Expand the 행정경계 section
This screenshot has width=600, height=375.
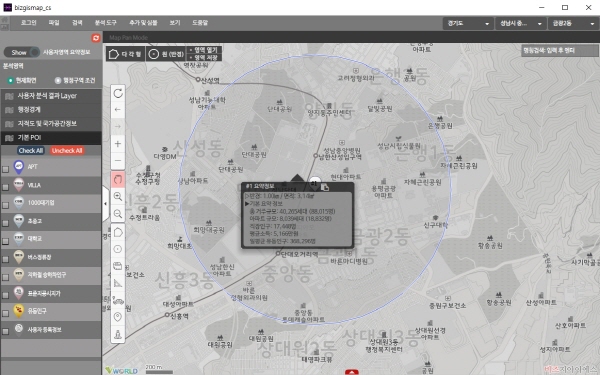(x=51, y=110)
